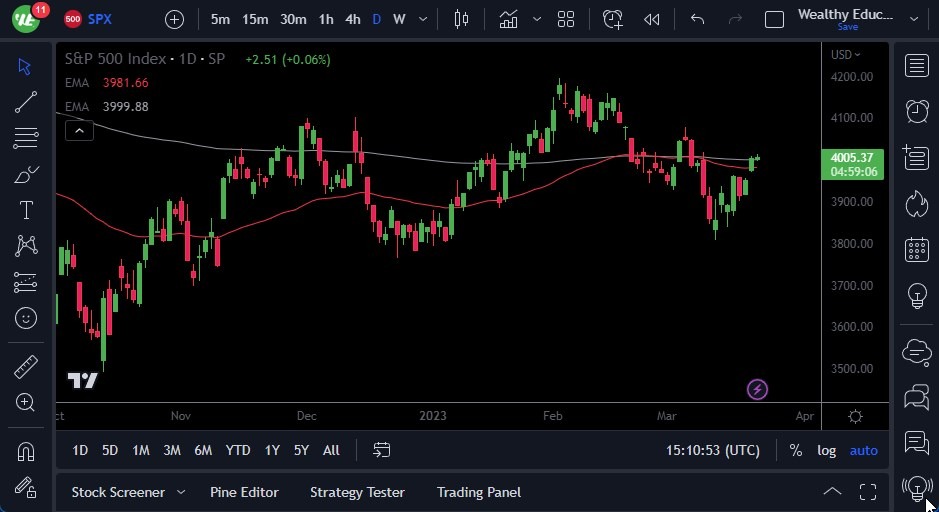Select the Text tool
Screen dimensions: 939x512
[x=26, y=210]
